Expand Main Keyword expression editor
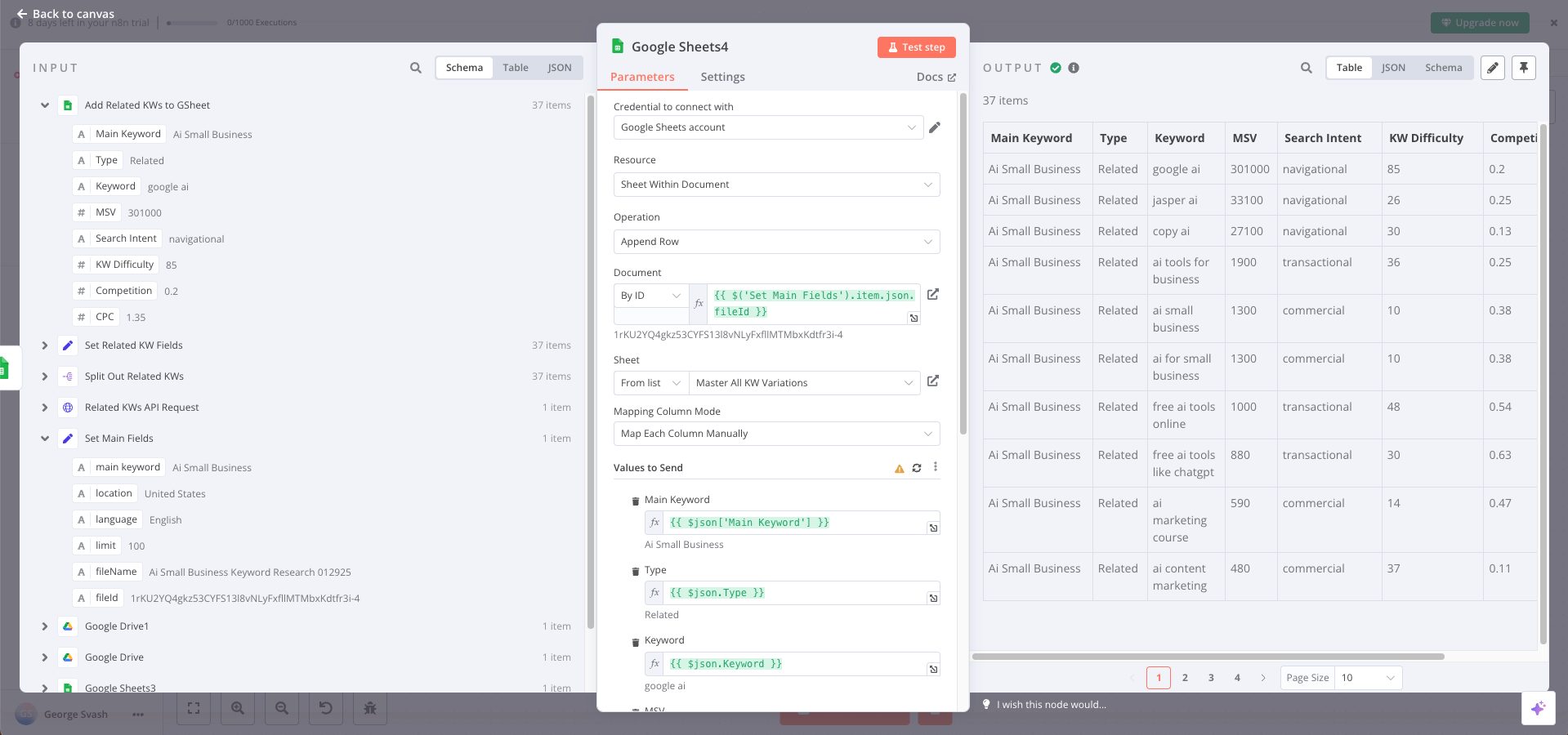This screenshot has height=735, width=1568. click(933, 528)
